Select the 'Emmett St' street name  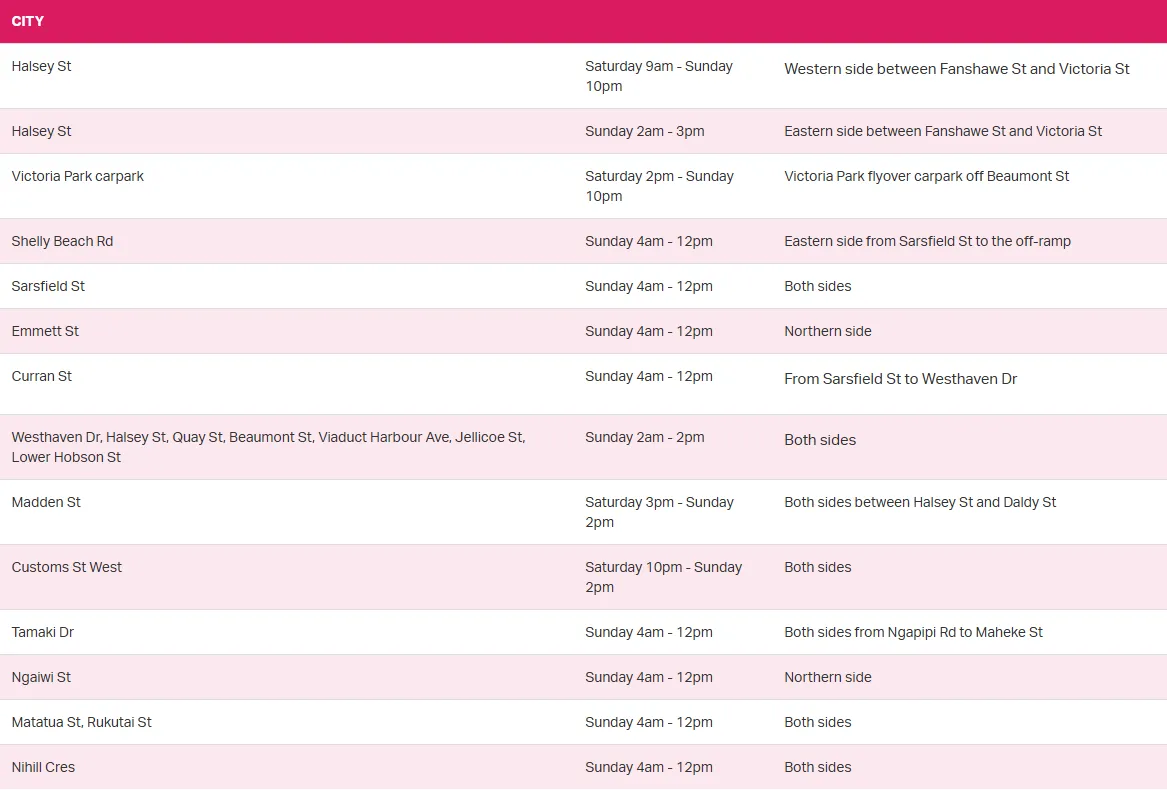tap(45, 331)
